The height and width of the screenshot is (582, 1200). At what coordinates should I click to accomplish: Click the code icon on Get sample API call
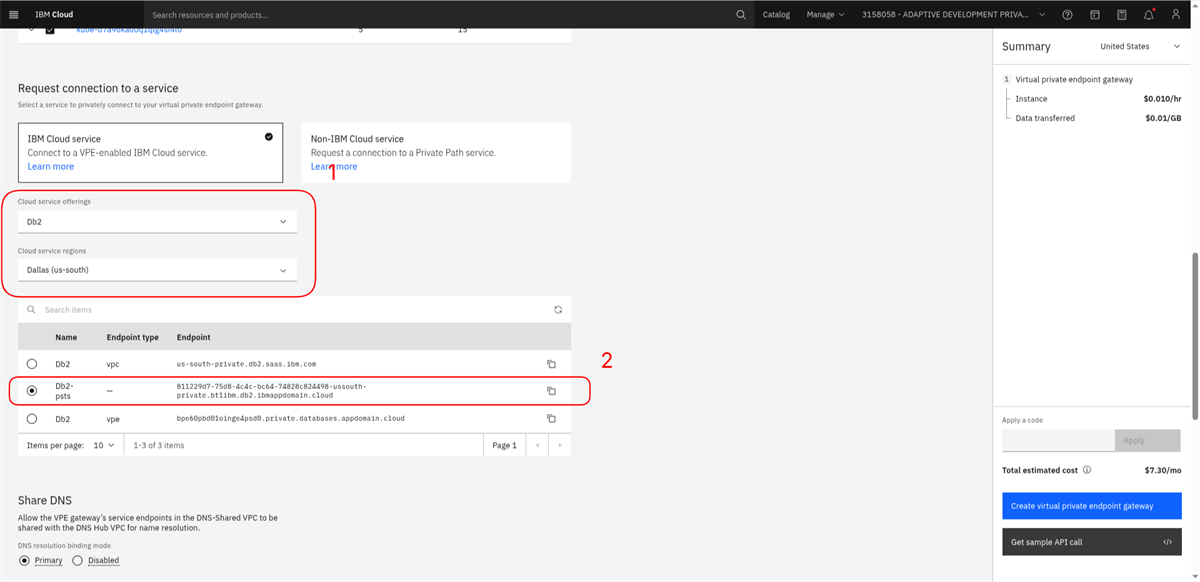point(1167,542)
